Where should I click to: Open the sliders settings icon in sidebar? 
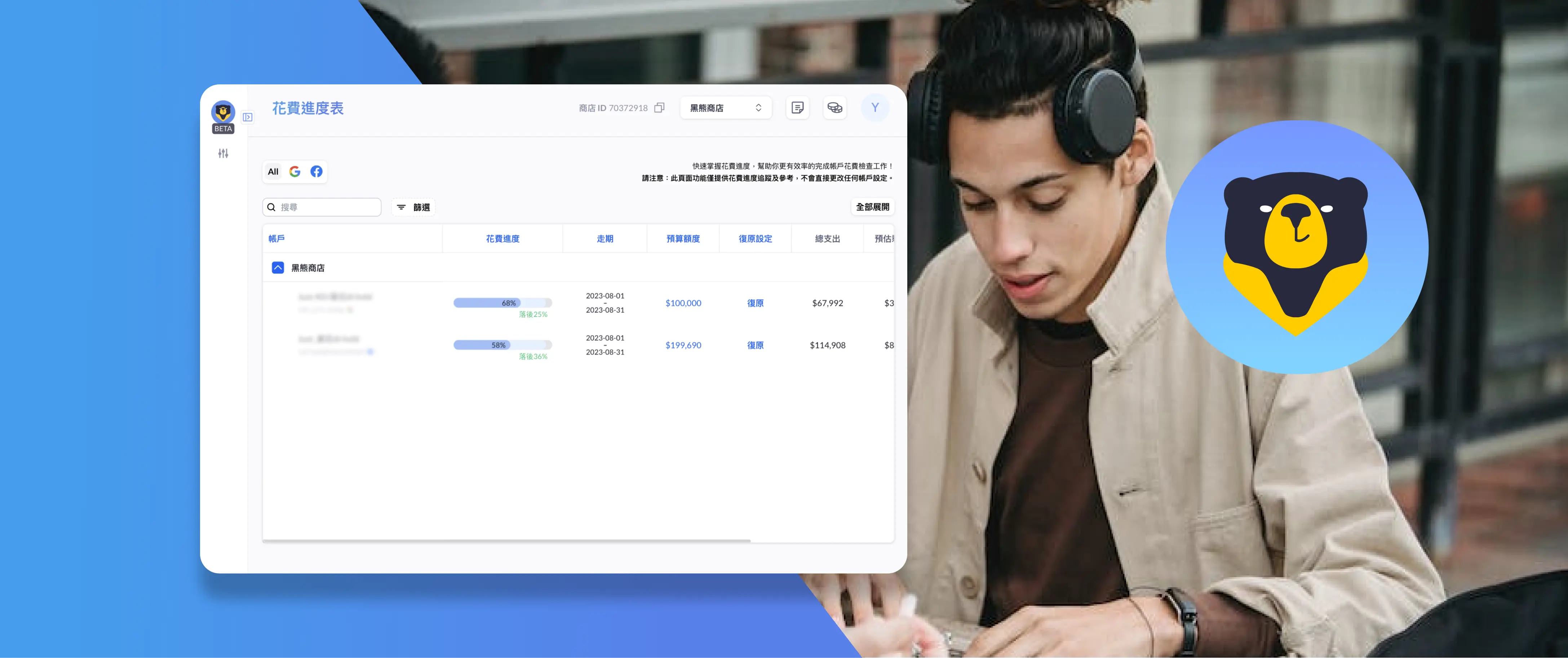pyautogui.click(x=223, y=153)
